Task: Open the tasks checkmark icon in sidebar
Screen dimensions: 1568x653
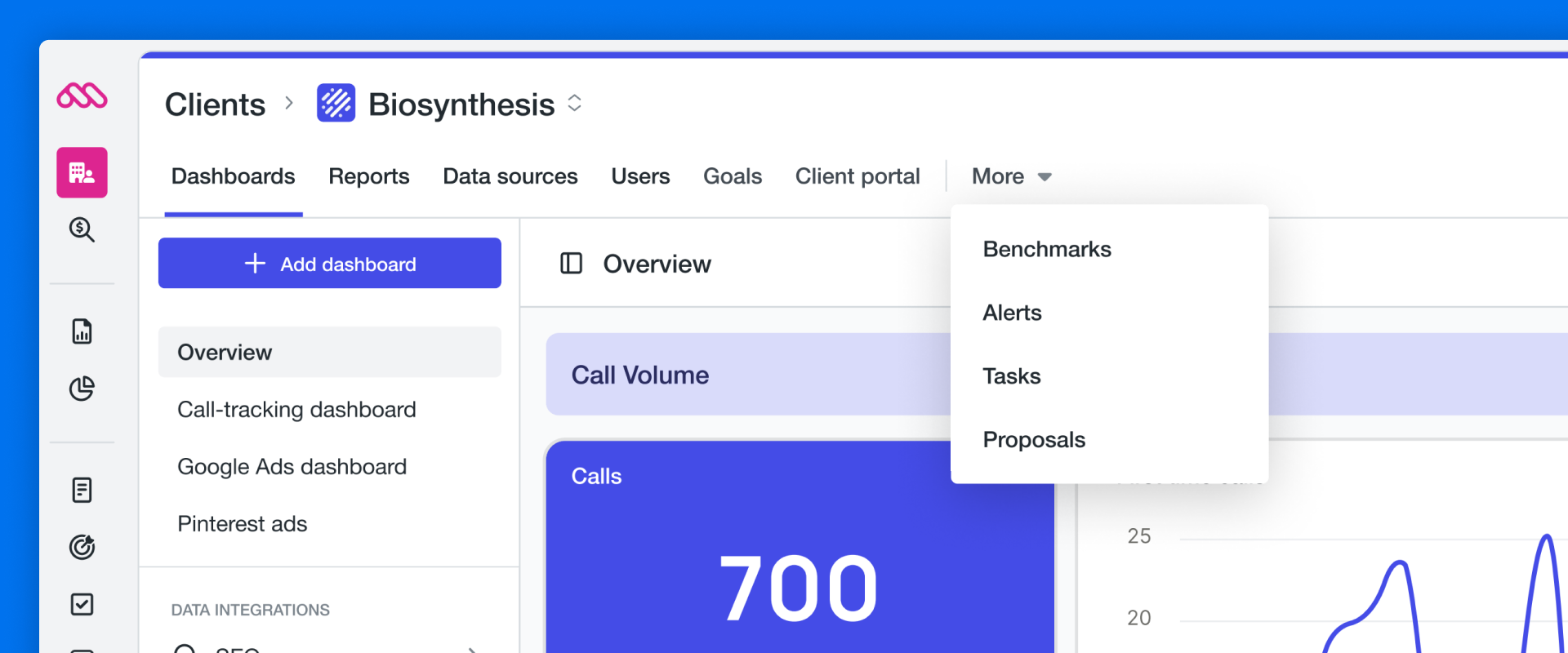Action: point(82,604)
